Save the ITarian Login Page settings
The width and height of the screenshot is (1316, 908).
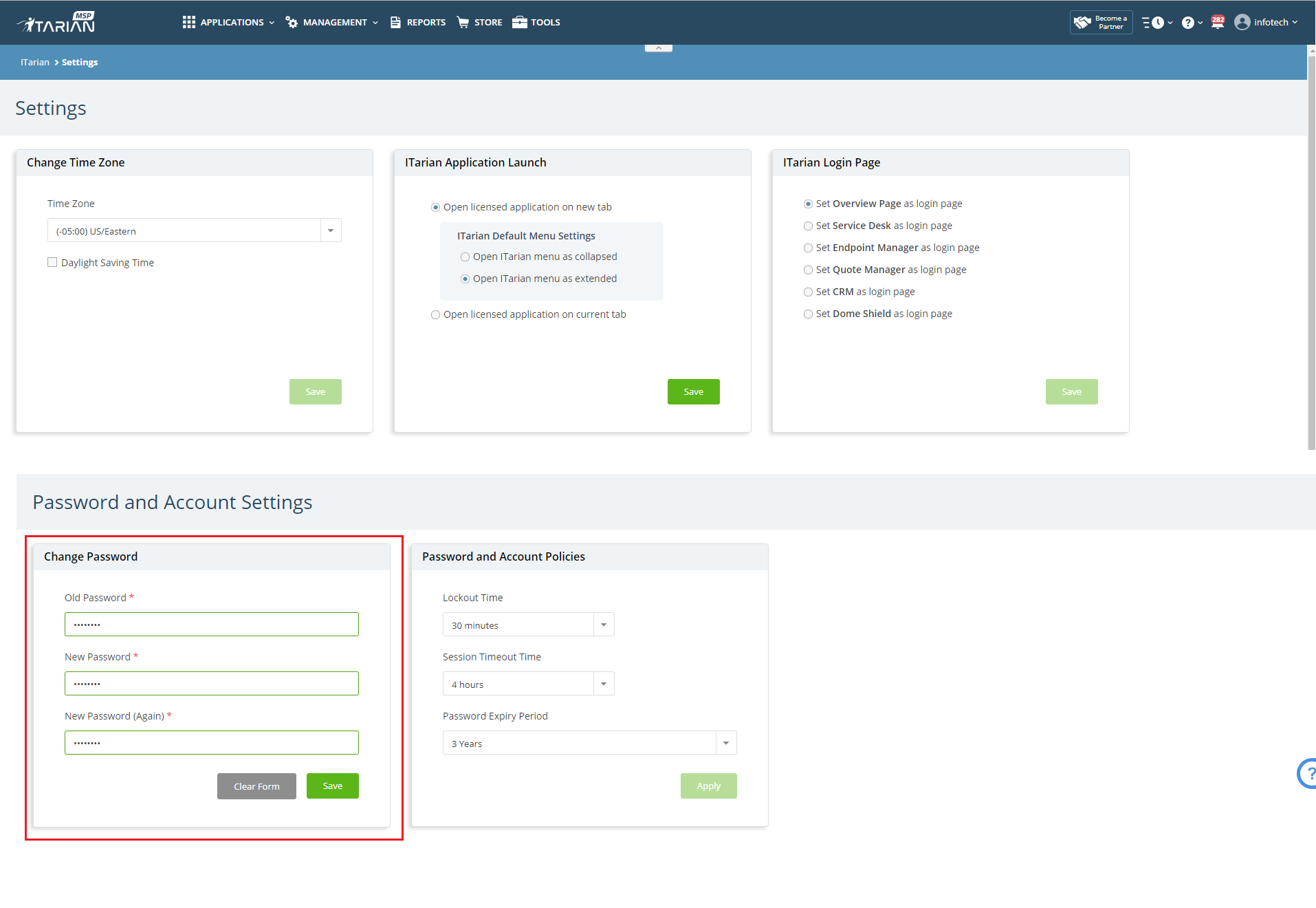1072,391
